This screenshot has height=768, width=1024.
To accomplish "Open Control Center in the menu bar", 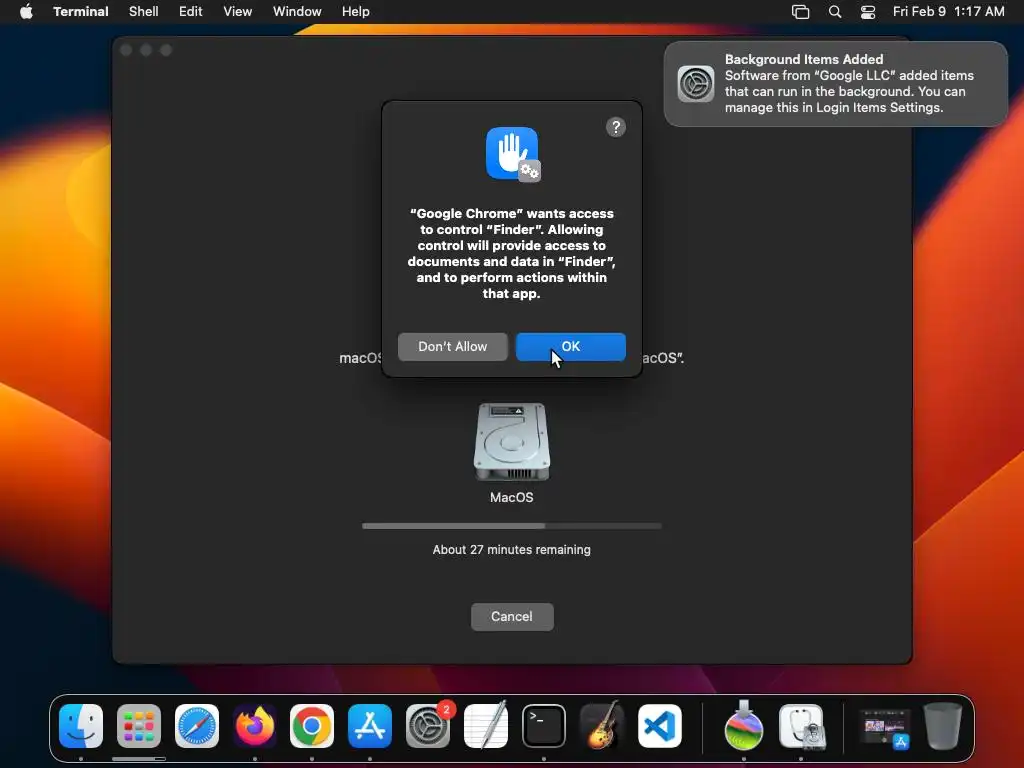I will (868, 12).
